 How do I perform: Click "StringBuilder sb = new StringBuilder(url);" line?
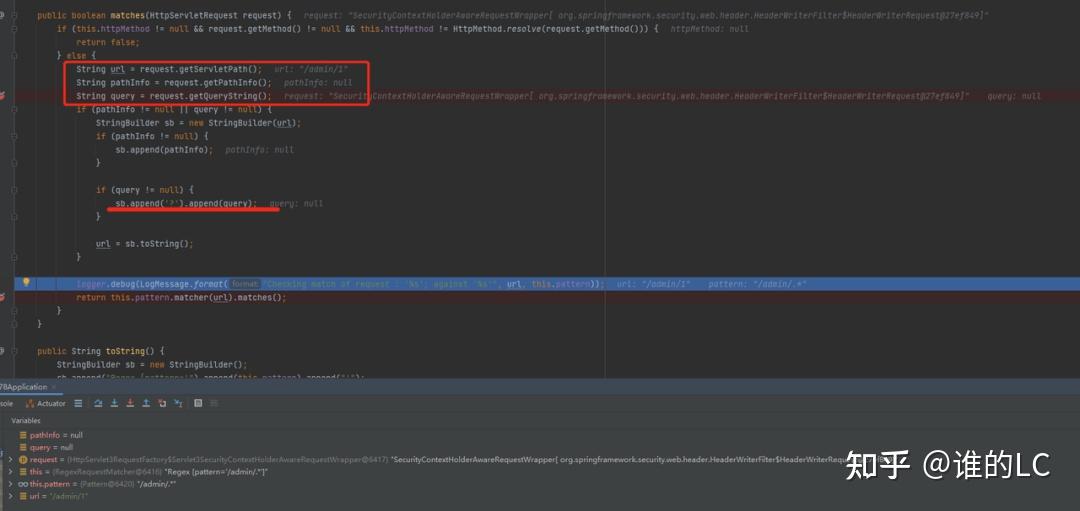tap(198, 123)
